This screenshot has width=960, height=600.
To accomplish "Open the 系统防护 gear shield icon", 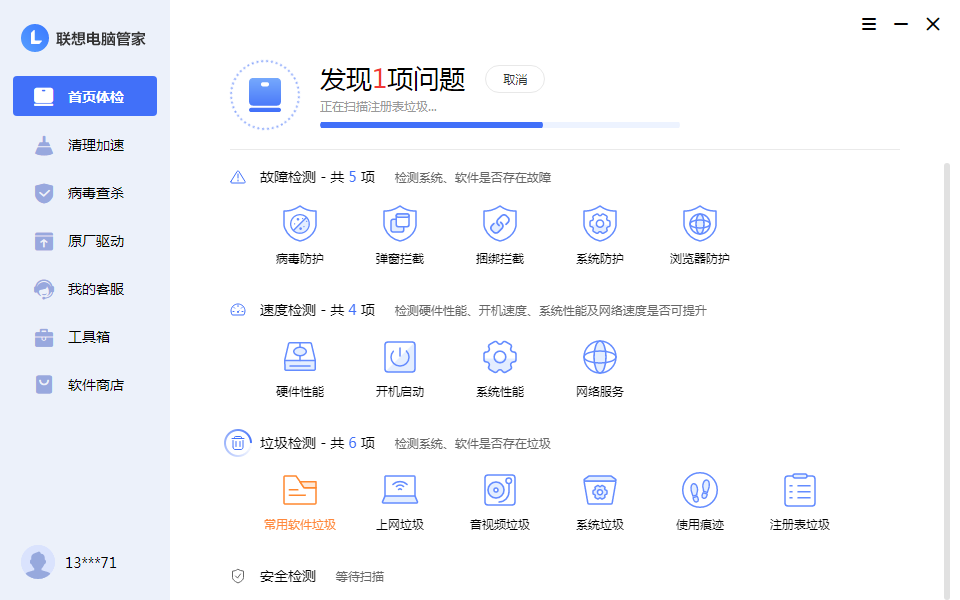I will click(600, 223).
